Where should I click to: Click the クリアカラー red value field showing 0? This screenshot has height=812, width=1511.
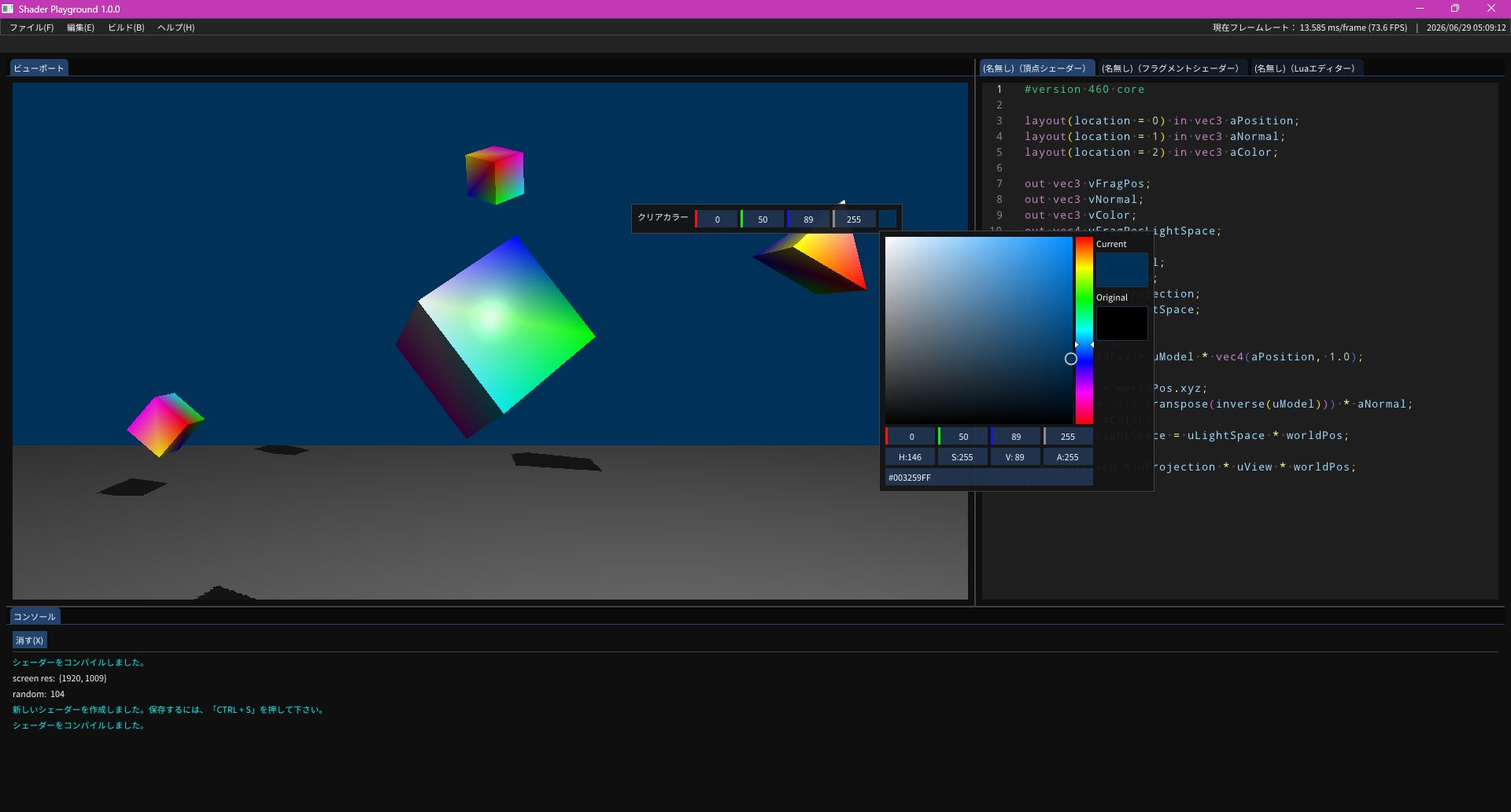tap(717, 220)
